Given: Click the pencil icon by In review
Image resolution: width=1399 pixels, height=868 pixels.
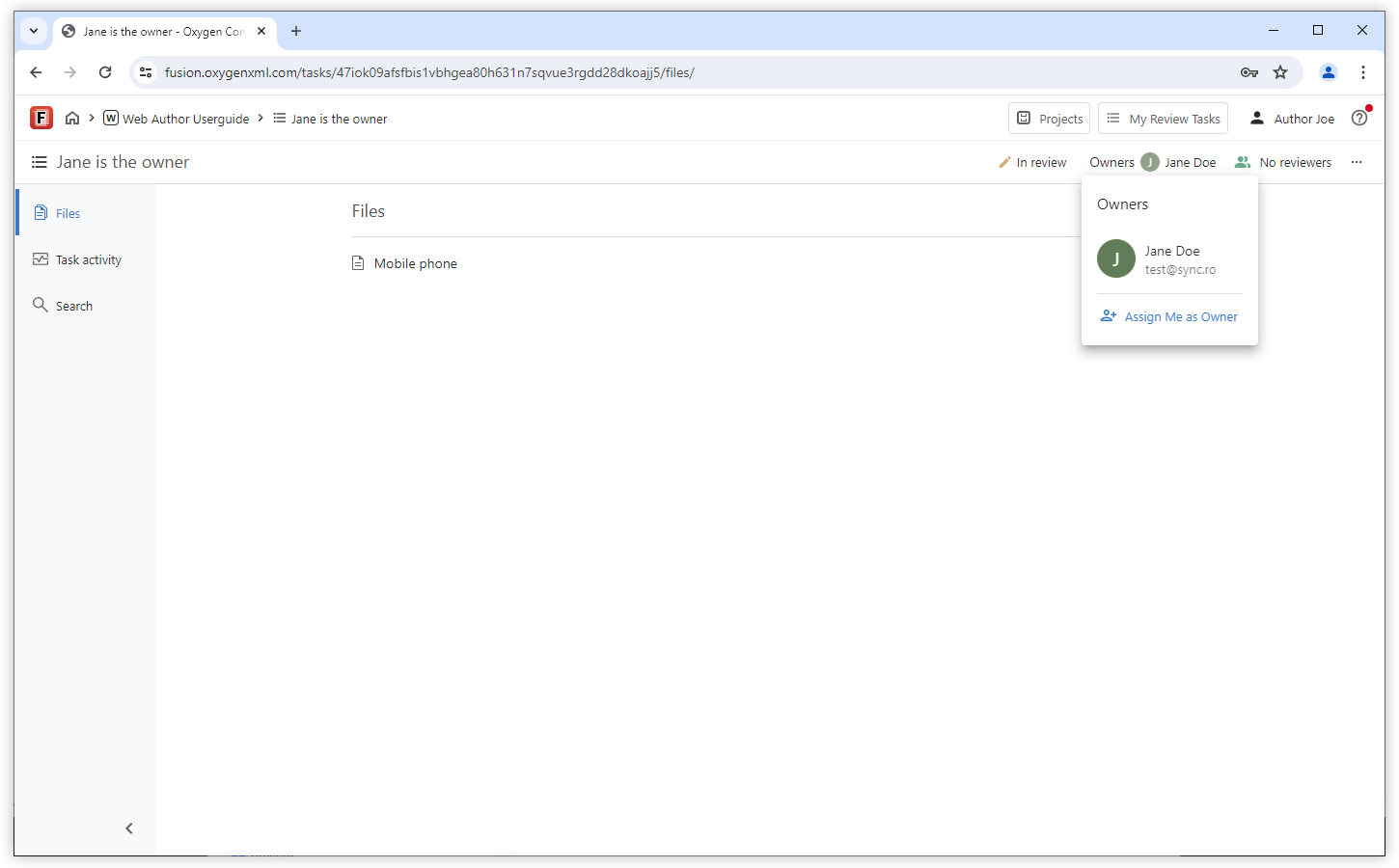Looking at the screenshot, I should 1004,162.
